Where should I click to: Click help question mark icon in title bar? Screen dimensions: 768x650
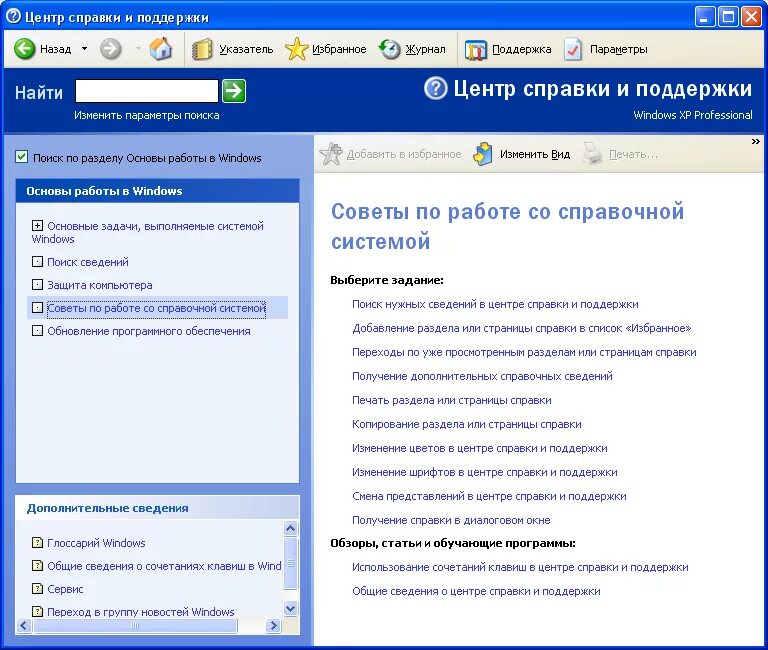pyautogui.click(x=13, y=17)
